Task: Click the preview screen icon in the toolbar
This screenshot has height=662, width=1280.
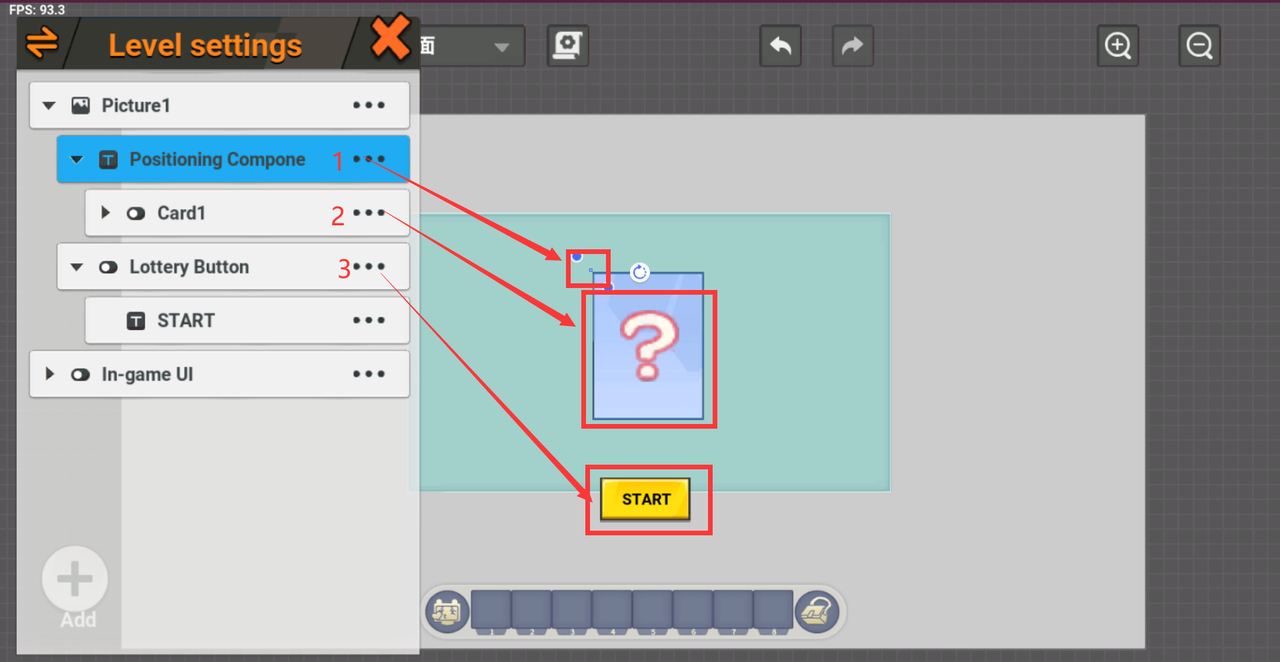Action: click(568, 46)
